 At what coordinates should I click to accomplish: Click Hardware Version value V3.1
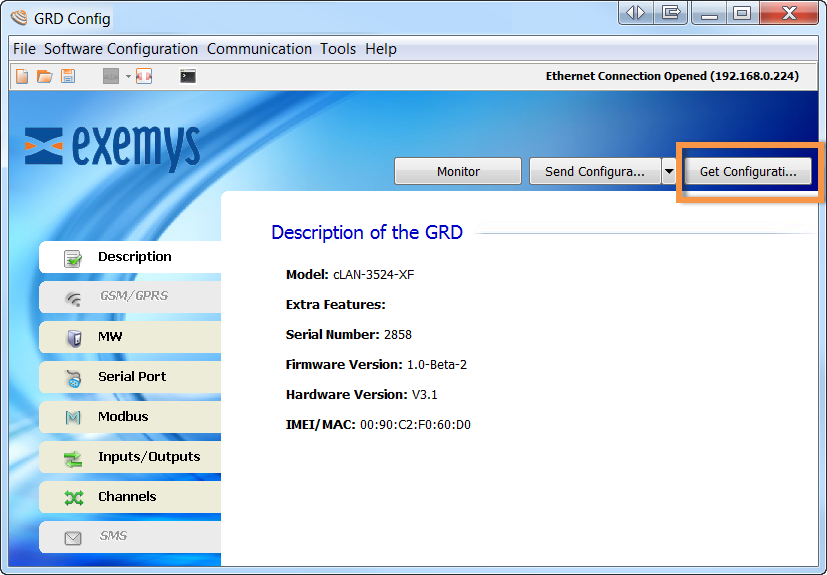coord(425,395)
